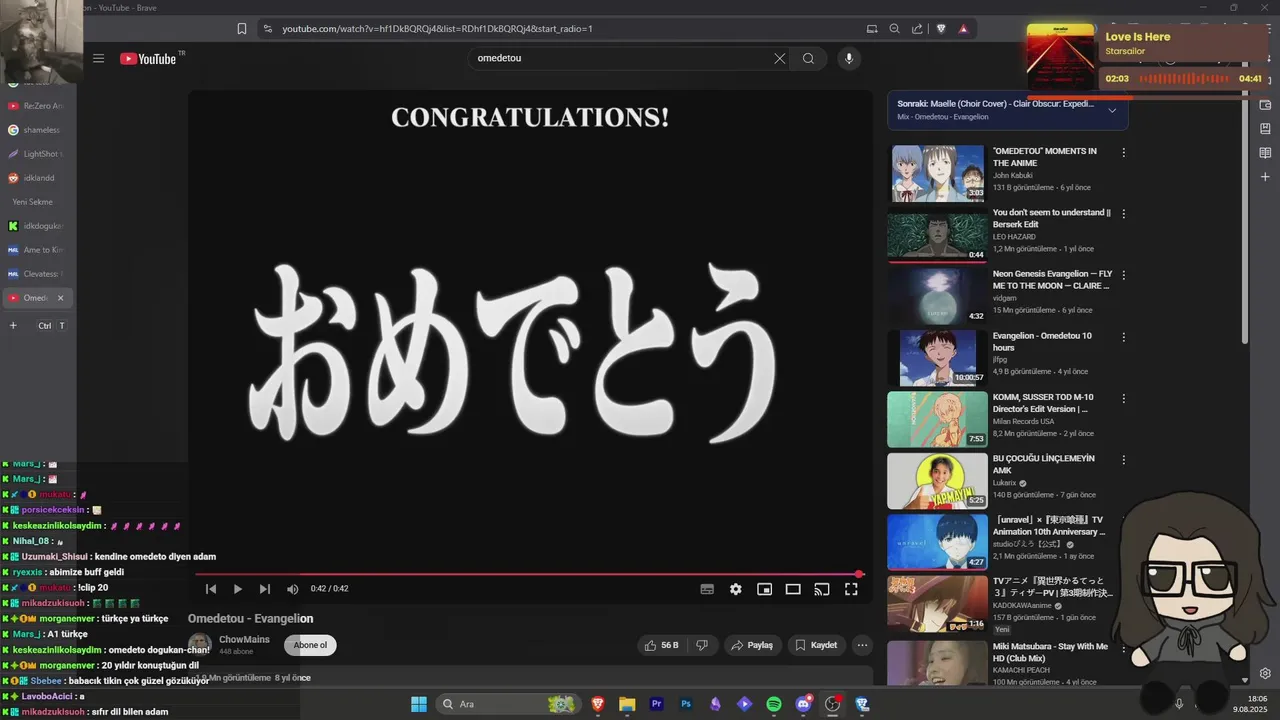
Task: Open bookmarks icon in Brave sidebar
Action: [1265, 129]
